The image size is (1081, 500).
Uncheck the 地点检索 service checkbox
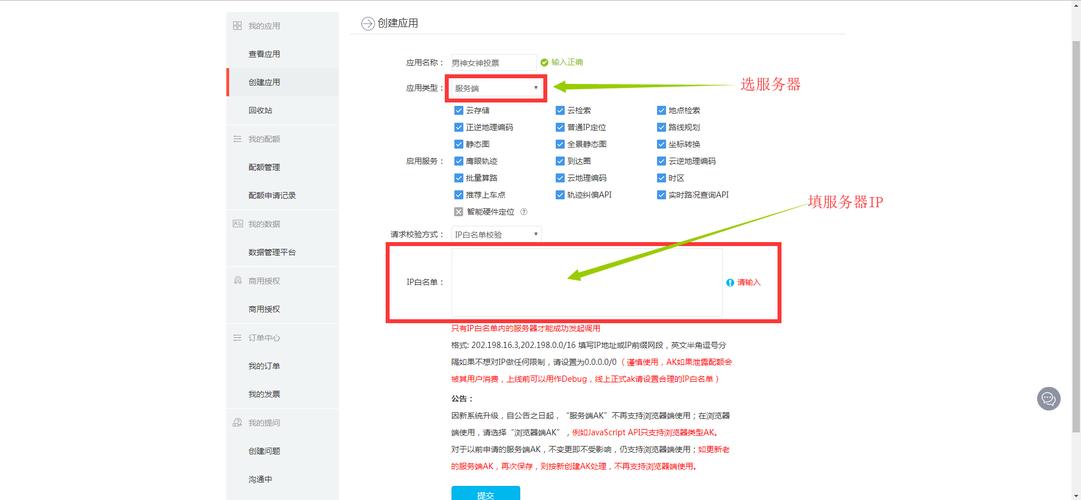(x=662, y=110)
